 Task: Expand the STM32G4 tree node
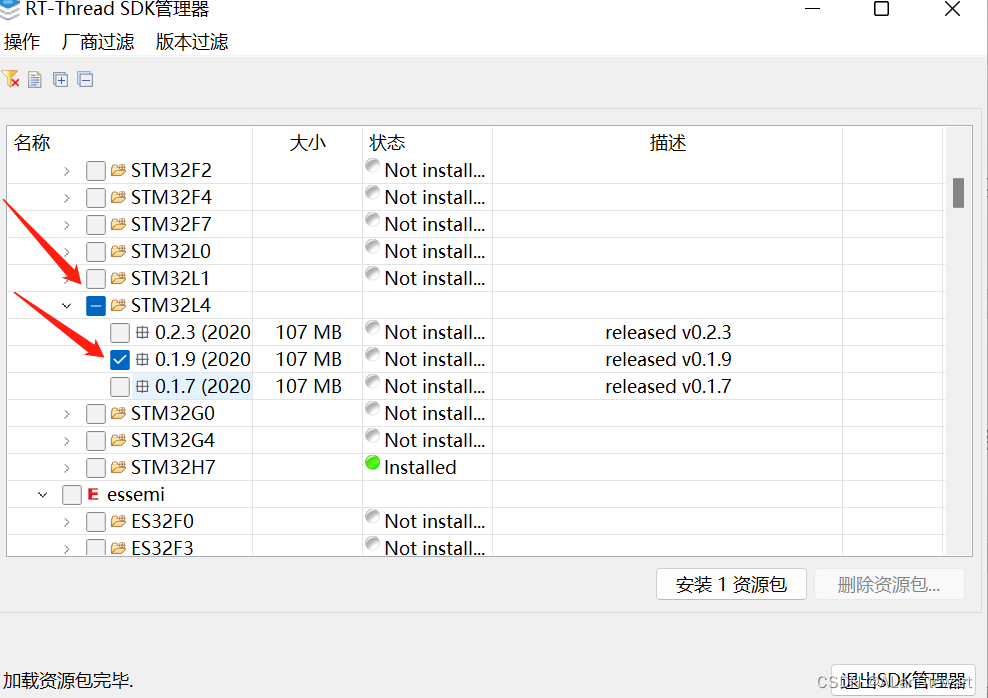pyautogui.click(x=67, y=441)
